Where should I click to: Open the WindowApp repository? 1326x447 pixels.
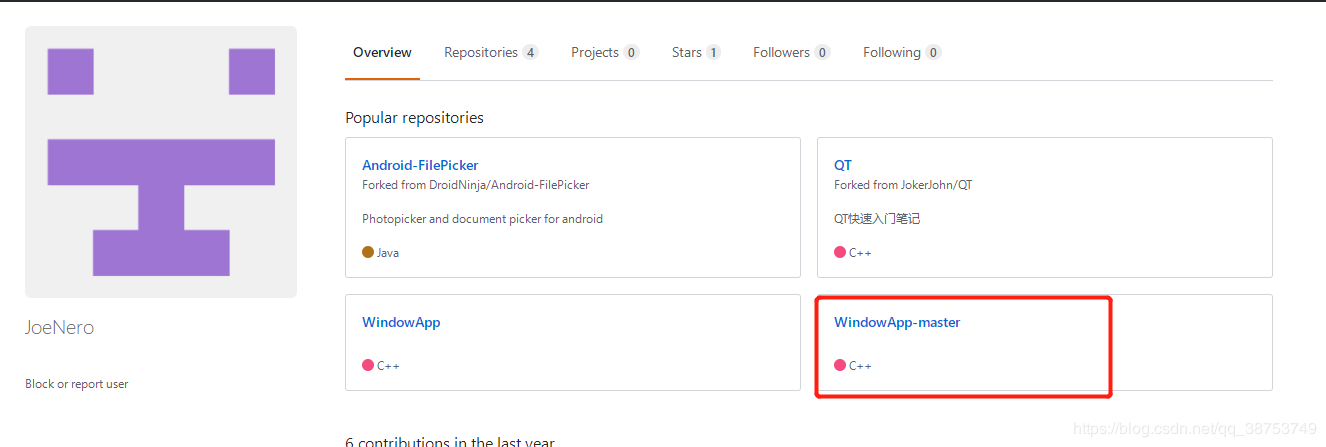coord(401,322)
